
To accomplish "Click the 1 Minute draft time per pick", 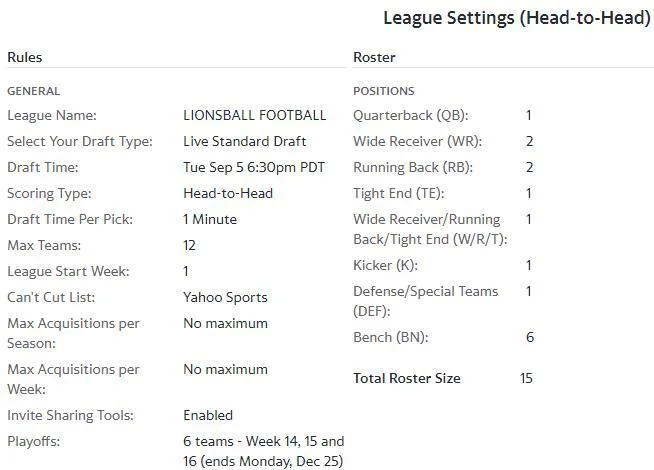I will coord(210,219).
